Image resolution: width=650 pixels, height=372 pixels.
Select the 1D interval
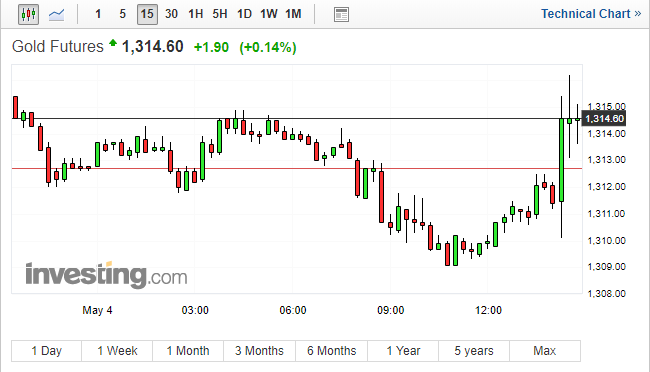click(244, 14)
